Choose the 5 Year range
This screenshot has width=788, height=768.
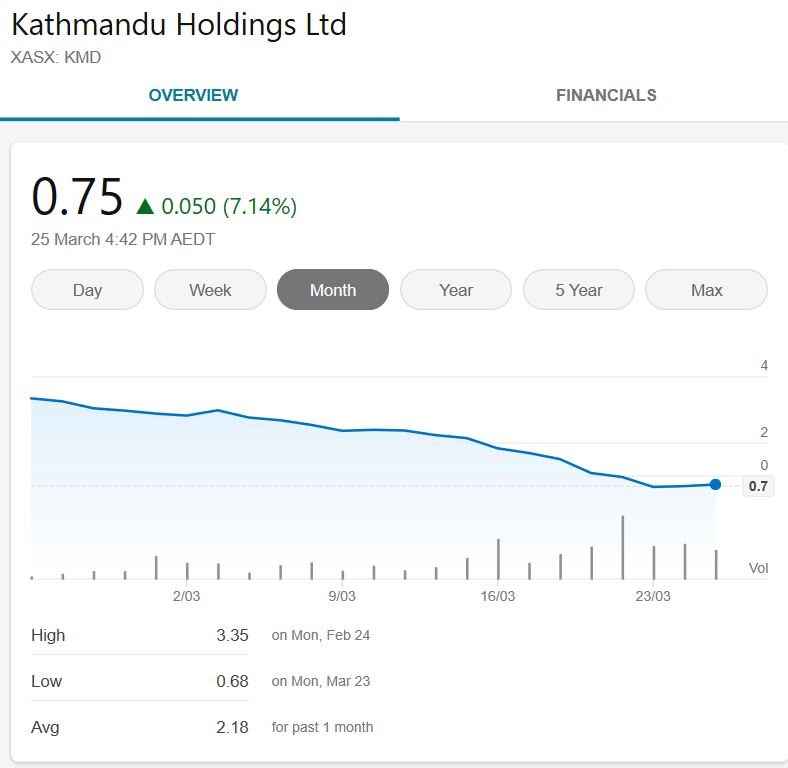(579, 290)
